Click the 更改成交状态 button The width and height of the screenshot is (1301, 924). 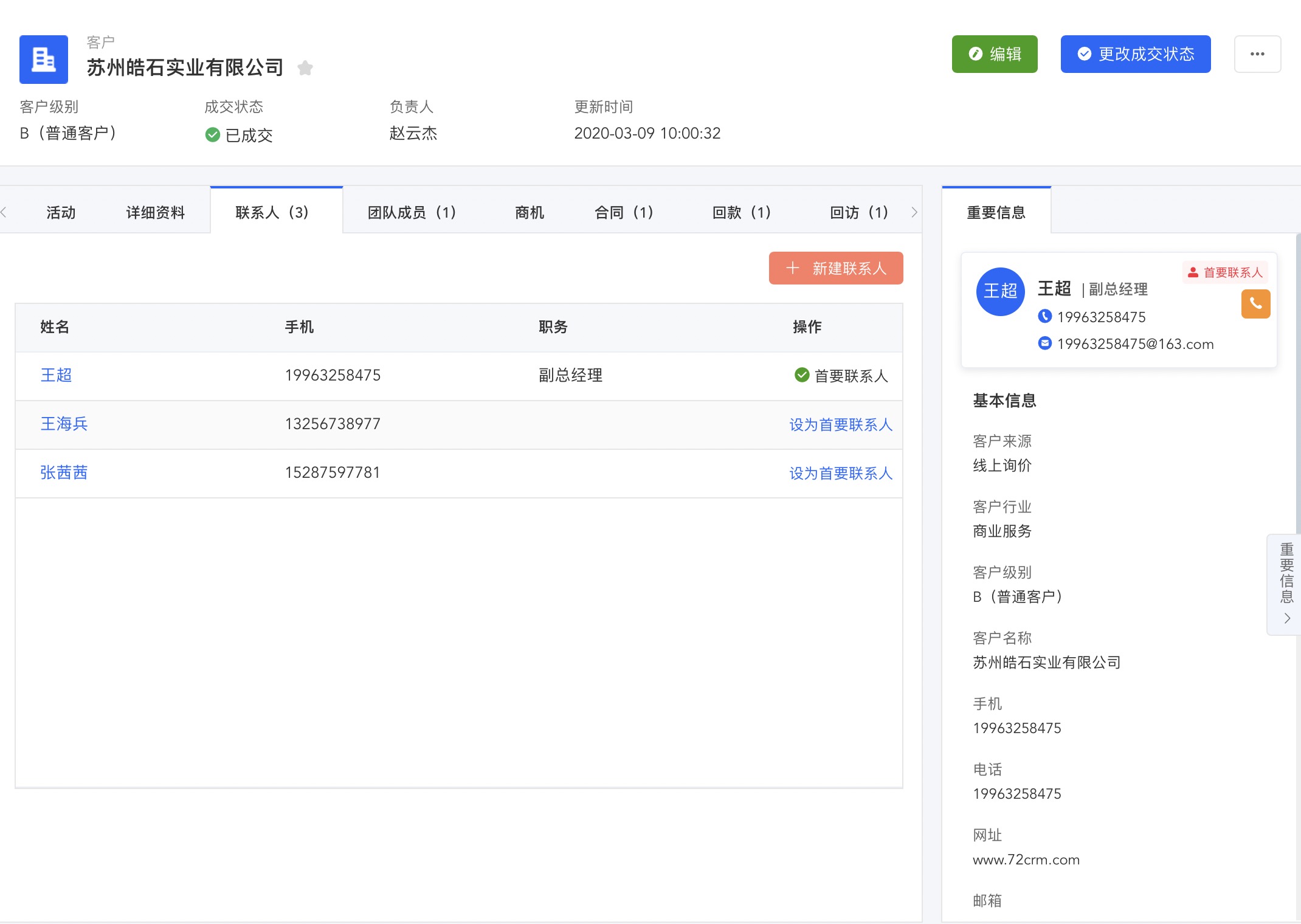coord(1135,54)
